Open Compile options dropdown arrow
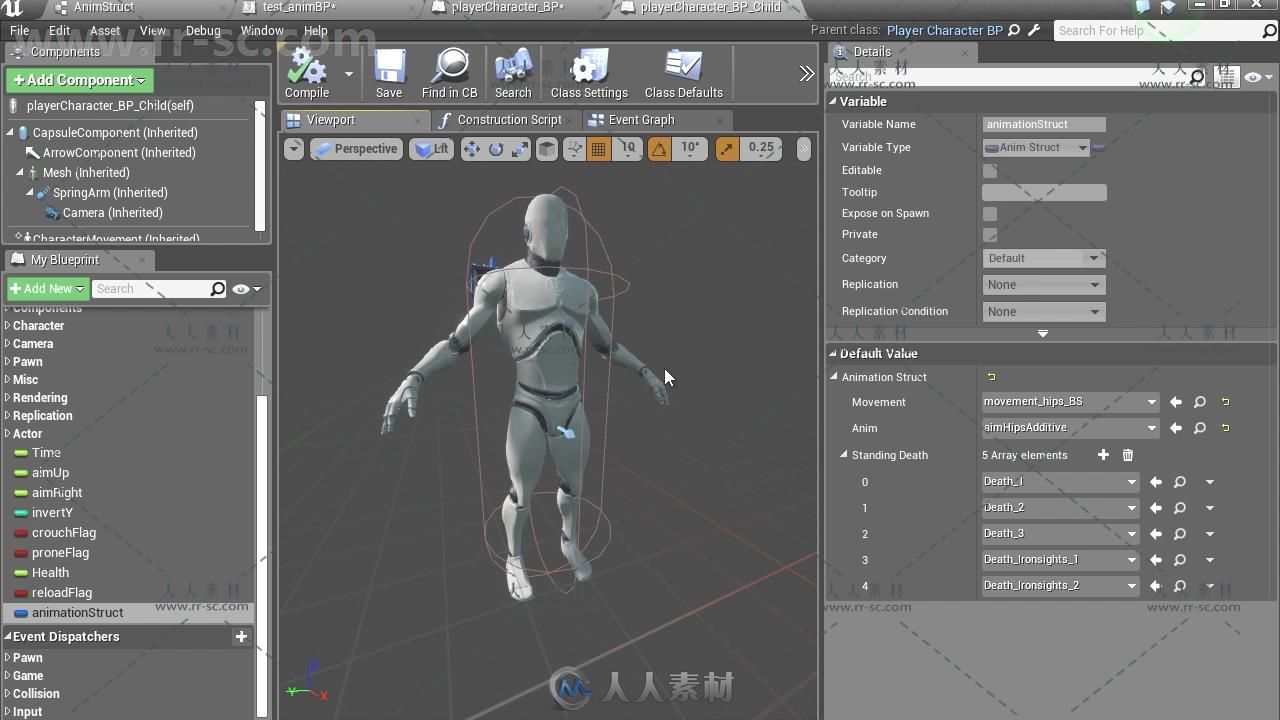This screenshot has width=1280, height=720. [348, 74]
